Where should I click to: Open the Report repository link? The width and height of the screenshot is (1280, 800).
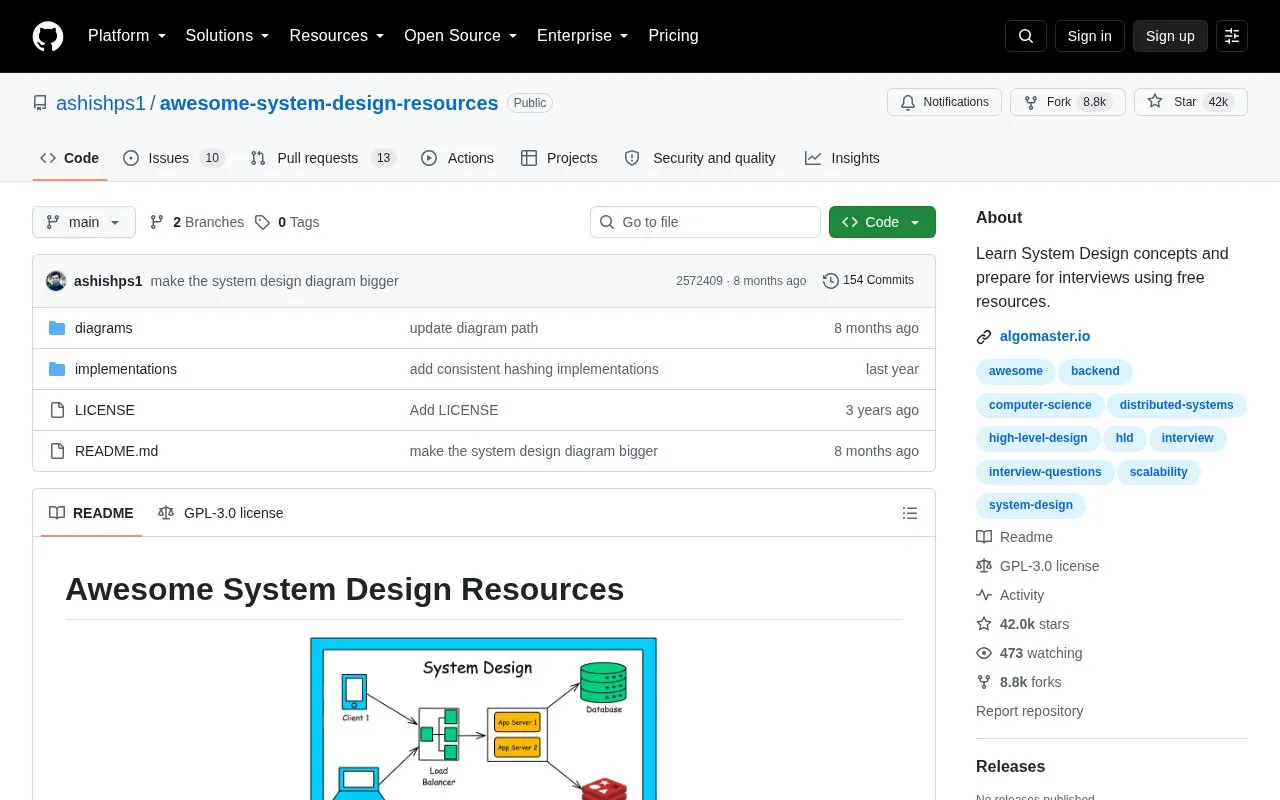click(x=1029, y=711)
